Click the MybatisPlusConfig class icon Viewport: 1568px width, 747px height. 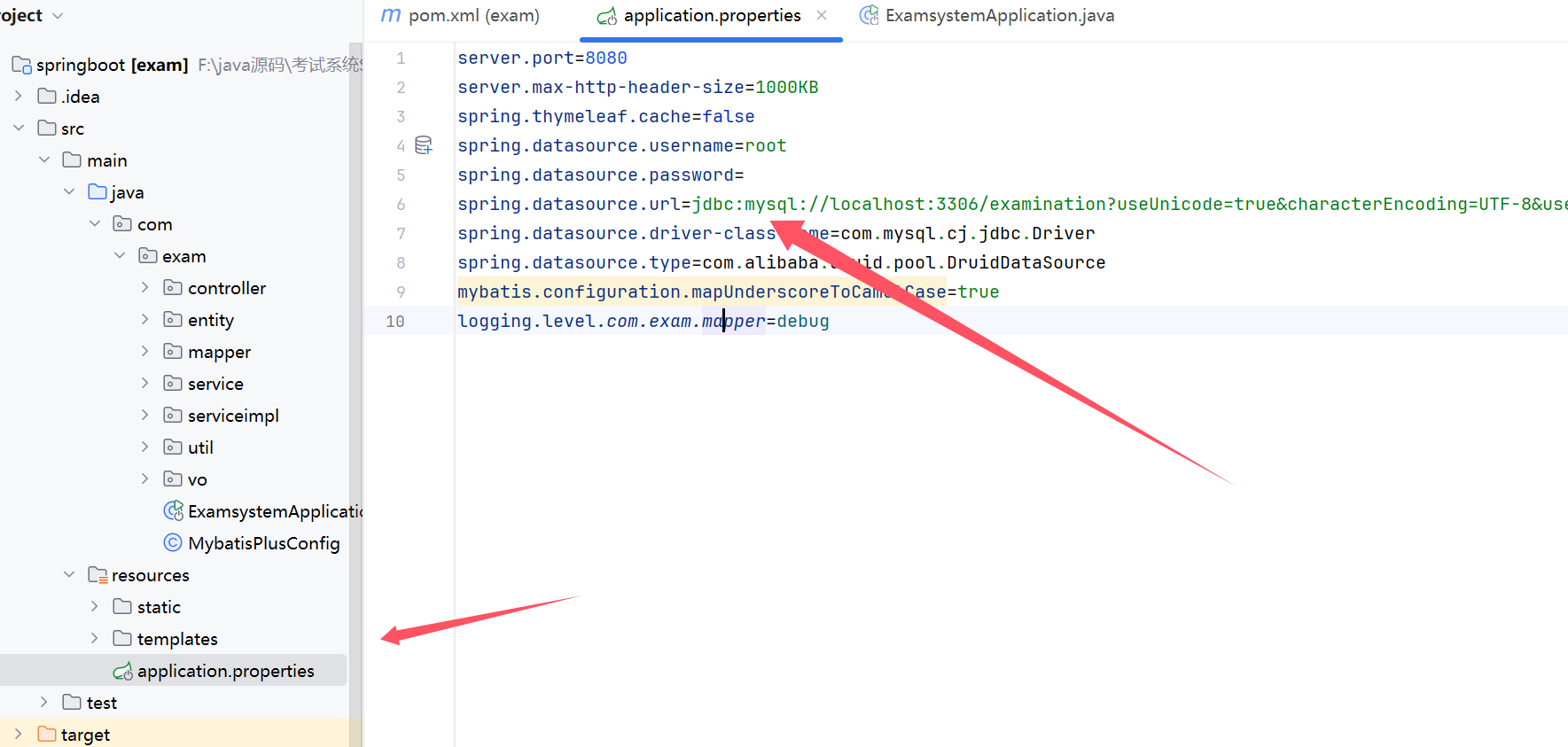(173, 543)
